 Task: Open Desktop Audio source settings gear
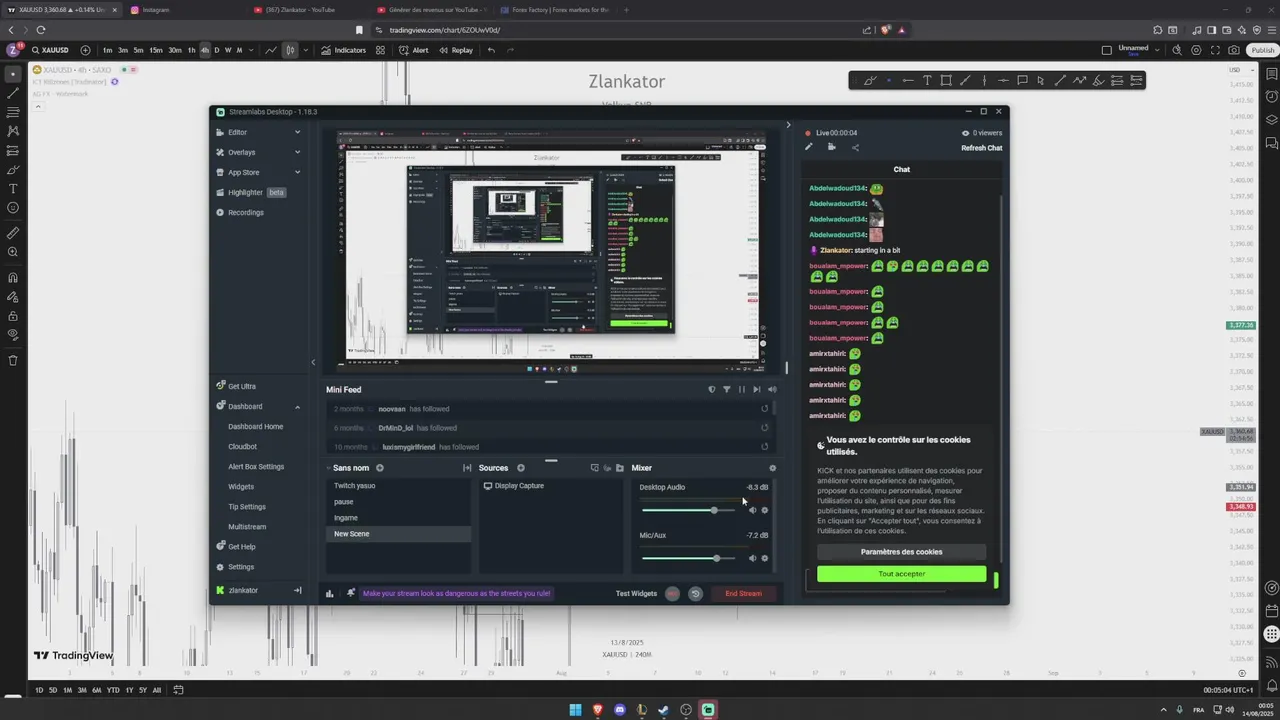(x=765, y=510)
